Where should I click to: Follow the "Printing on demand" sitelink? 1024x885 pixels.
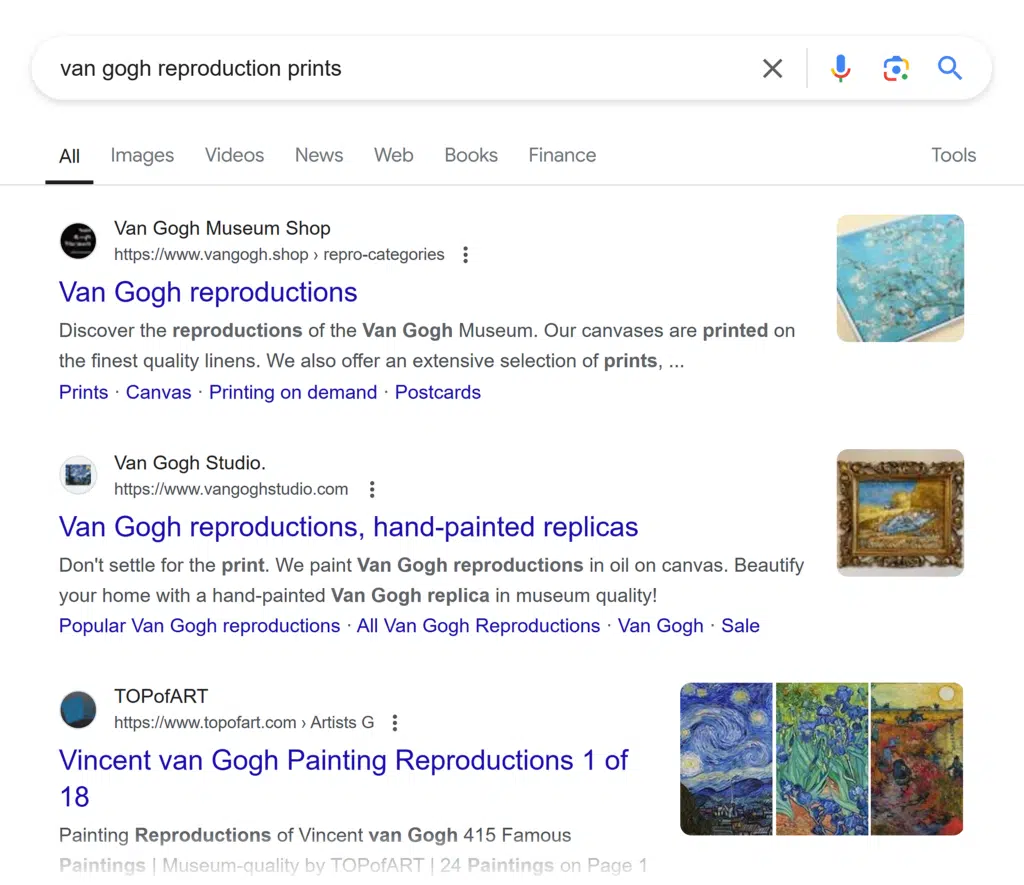(x=293, y=392)
